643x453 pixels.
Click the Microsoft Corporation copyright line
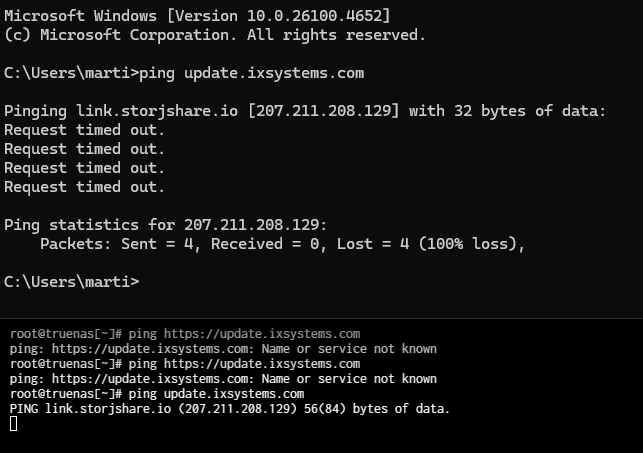(x=214, y=35)
